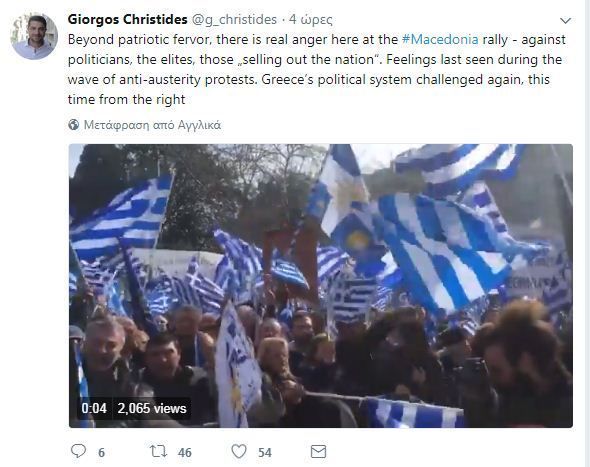The width and height of the screenshot is (590, 467).
Task: Click the '4 ώρες' timestamp
Action: 311,20
